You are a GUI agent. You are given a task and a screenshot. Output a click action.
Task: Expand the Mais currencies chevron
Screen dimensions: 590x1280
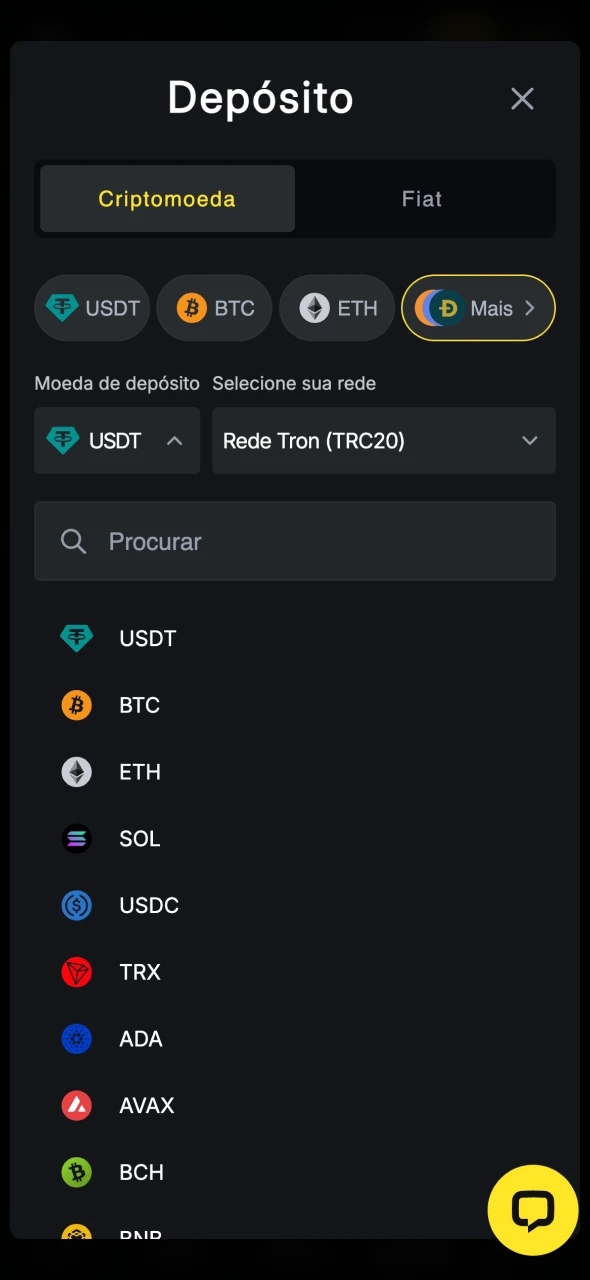(x=529, y=308)
